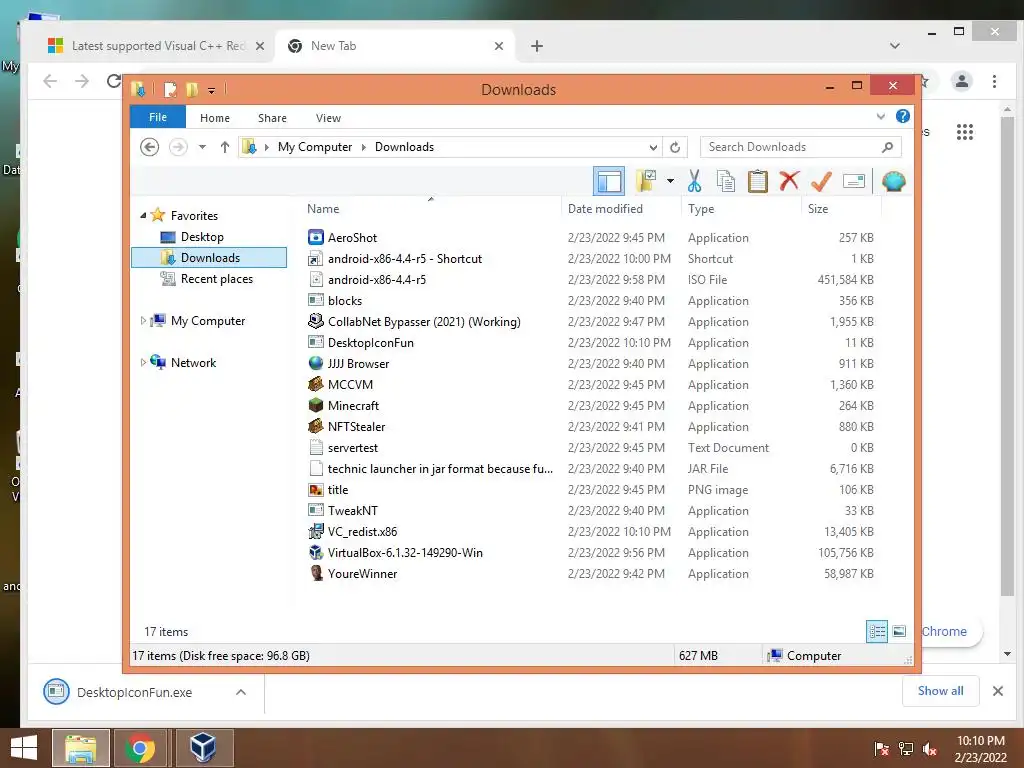Click the Copy toolbar icon
This screenshot has width=1024, height=768.
pos(726,181)
